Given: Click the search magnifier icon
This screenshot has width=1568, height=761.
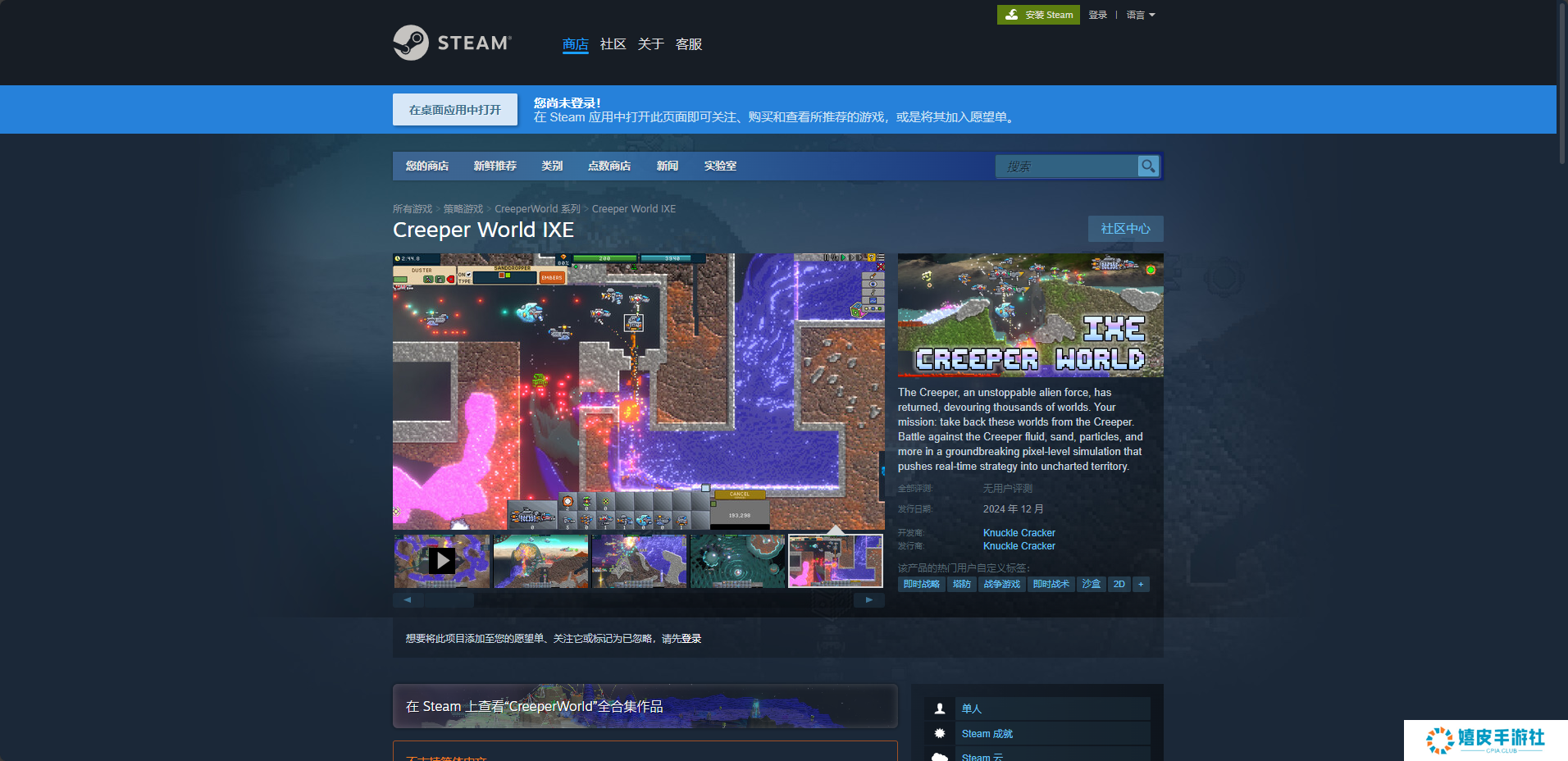Looking at the screenshot, I should pos(1148,166).
